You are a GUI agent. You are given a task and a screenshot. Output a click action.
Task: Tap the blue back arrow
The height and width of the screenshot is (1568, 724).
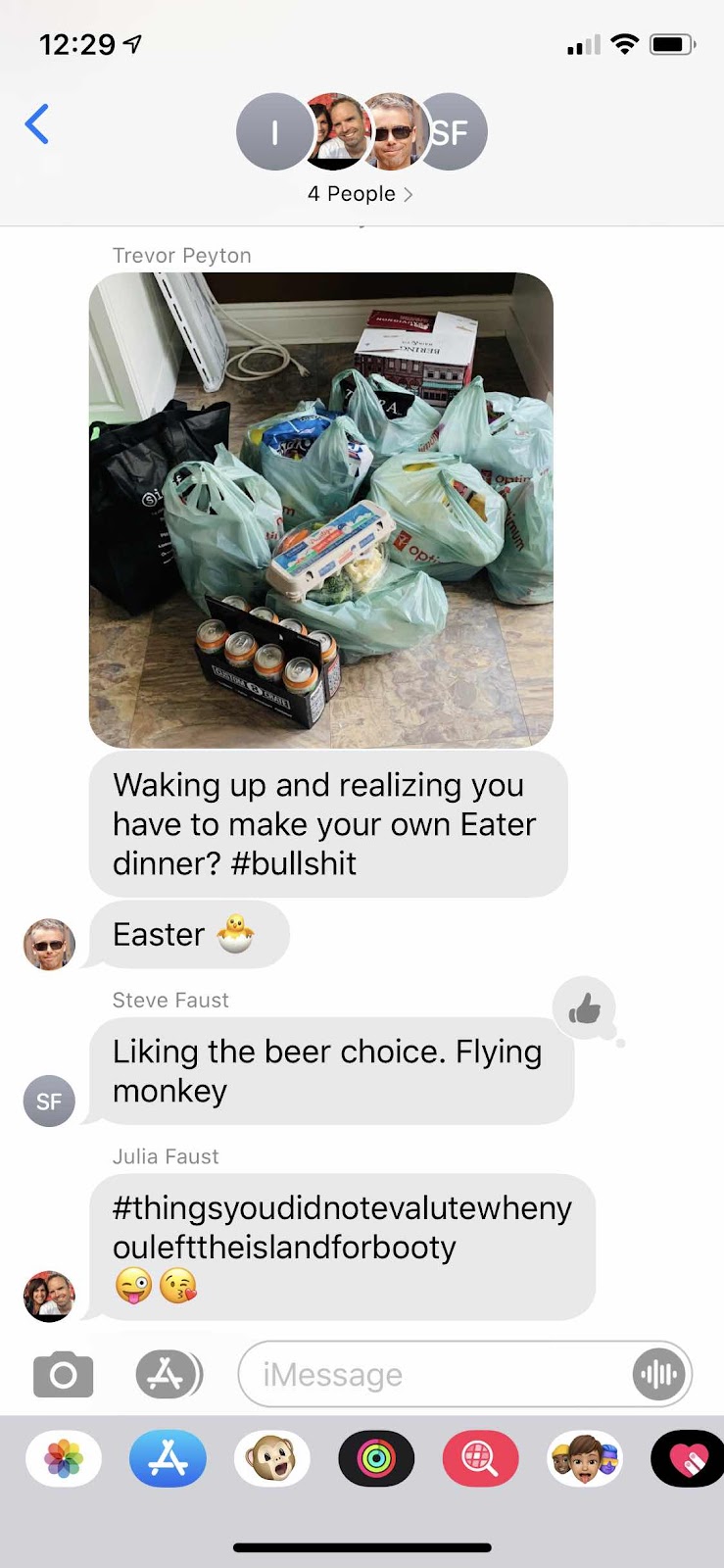point(37,124)
